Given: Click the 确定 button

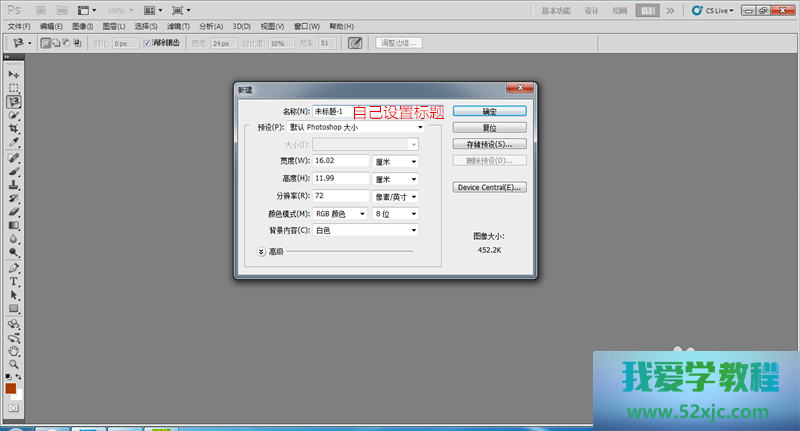Looking at the screenshot, I should click(489, 111).
